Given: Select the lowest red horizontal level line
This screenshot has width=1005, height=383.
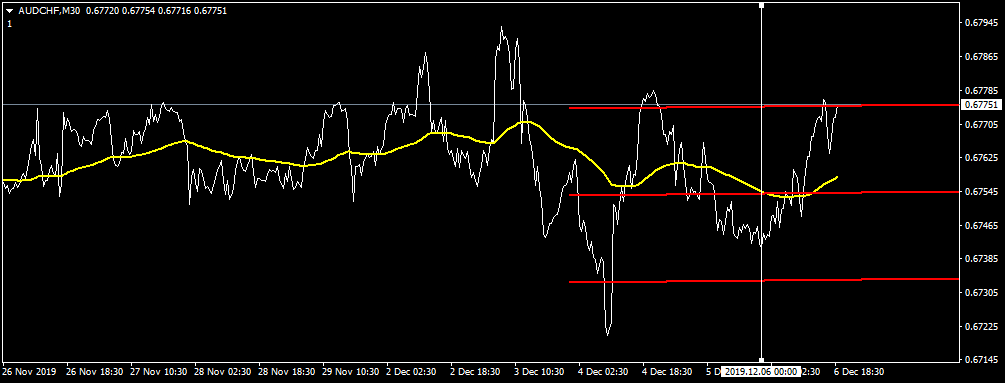Looking at the screenshot, I should 764,281.
